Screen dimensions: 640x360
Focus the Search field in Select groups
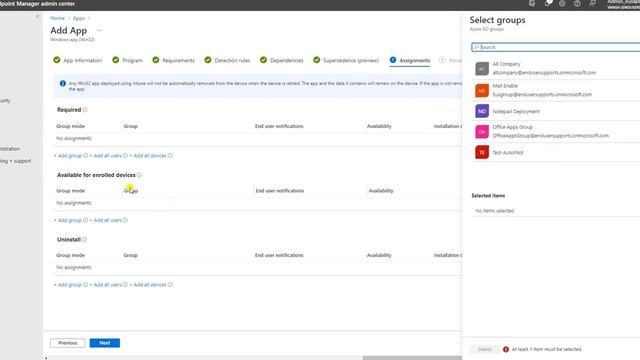pyautogui.click(x=556, y=47)
